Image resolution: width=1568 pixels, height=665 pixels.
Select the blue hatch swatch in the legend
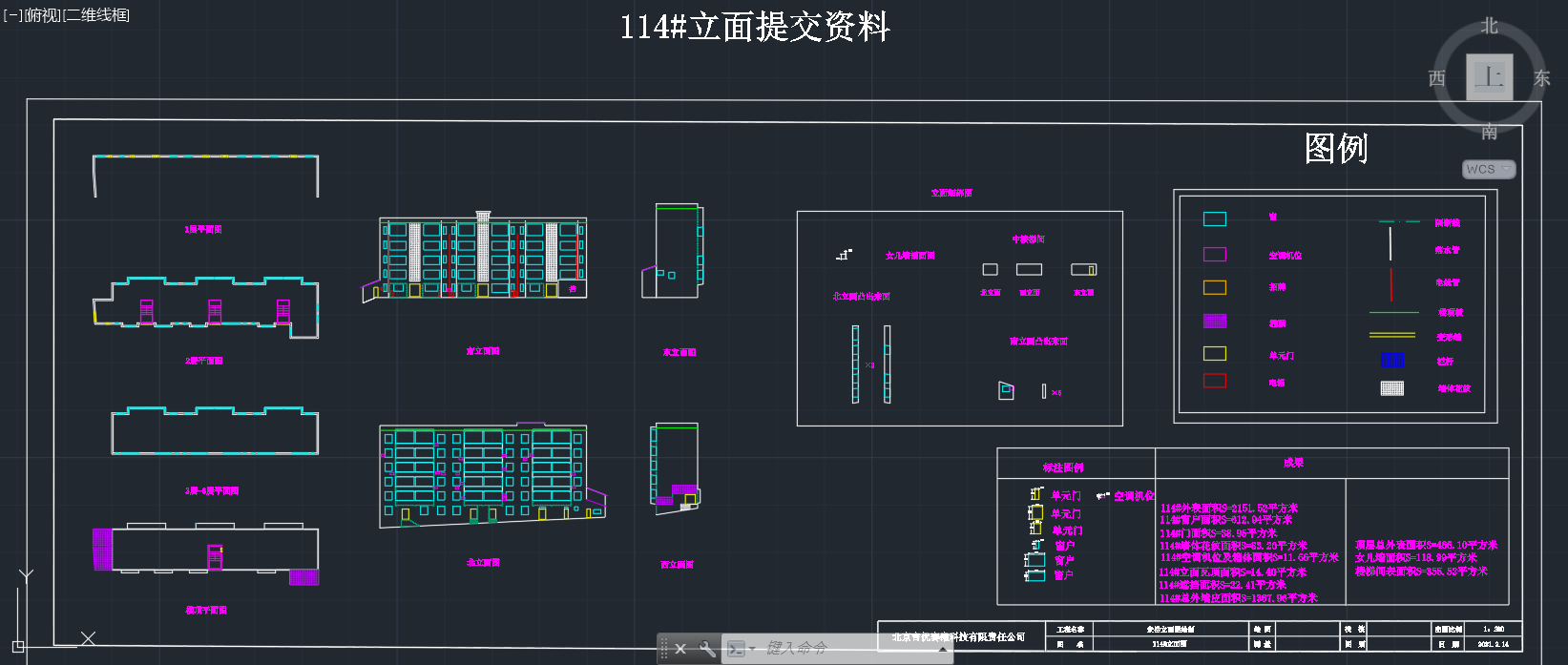coord(1392,360)
